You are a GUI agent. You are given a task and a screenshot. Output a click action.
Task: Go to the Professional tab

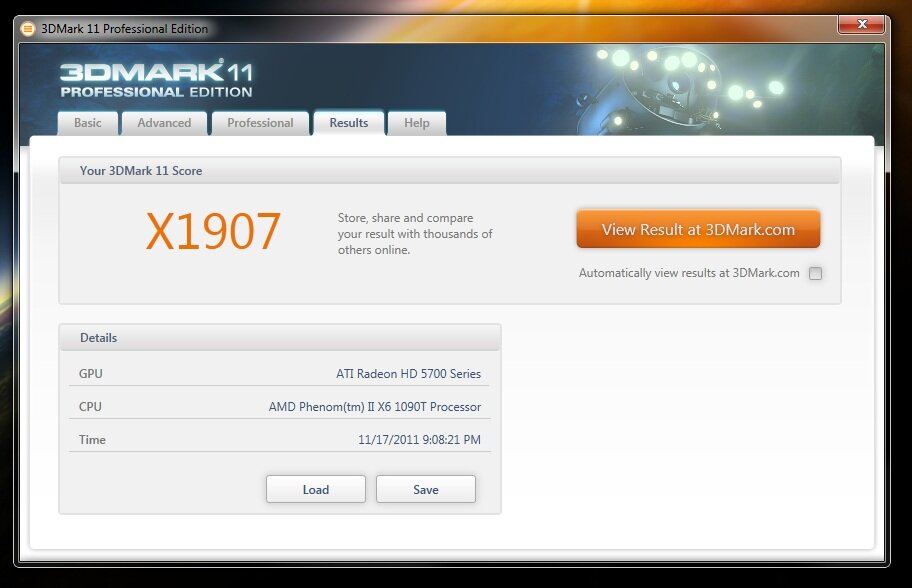click(x=260, y=123)
